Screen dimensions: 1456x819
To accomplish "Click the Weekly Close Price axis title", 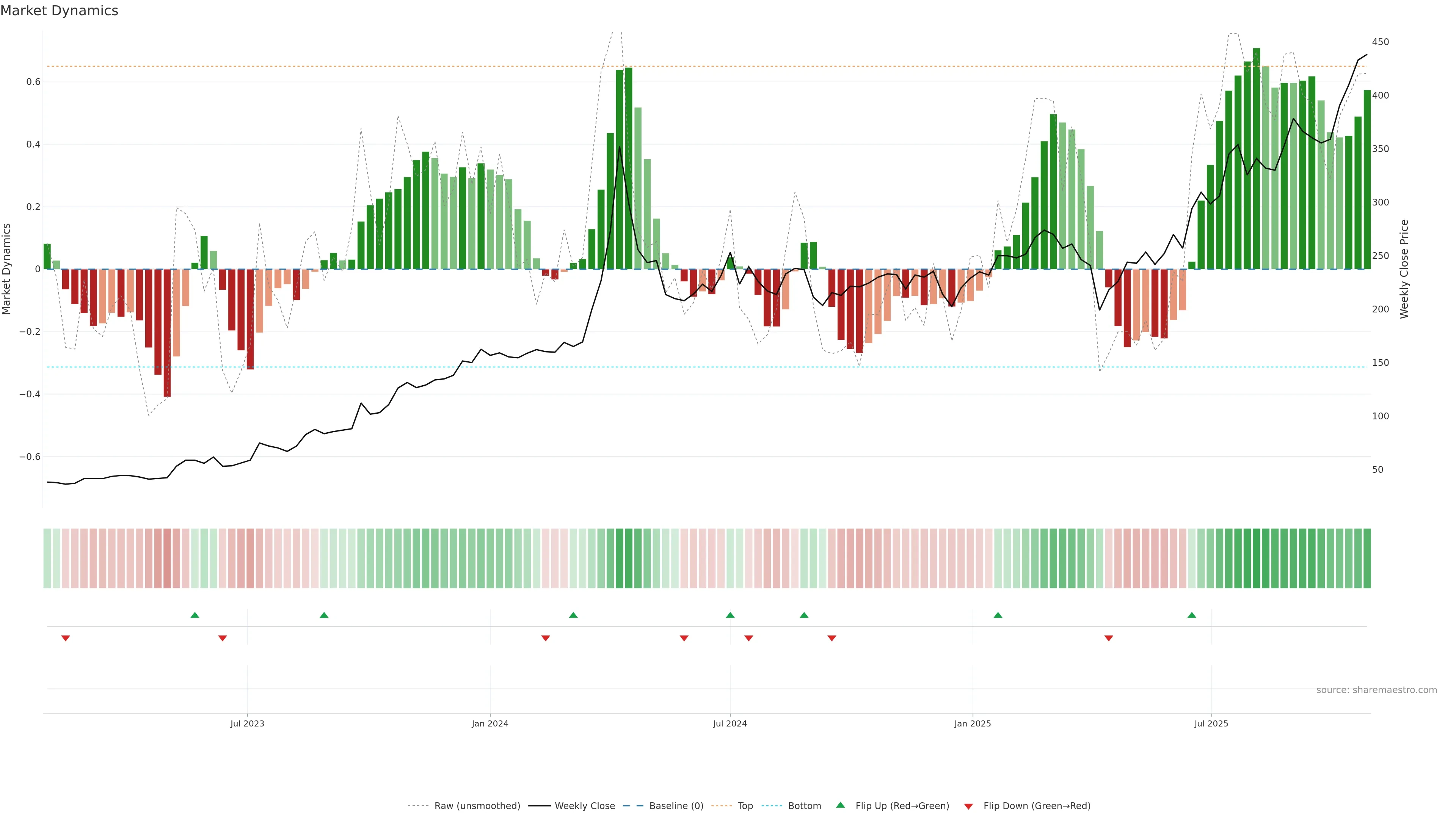I will [1404, 269].
